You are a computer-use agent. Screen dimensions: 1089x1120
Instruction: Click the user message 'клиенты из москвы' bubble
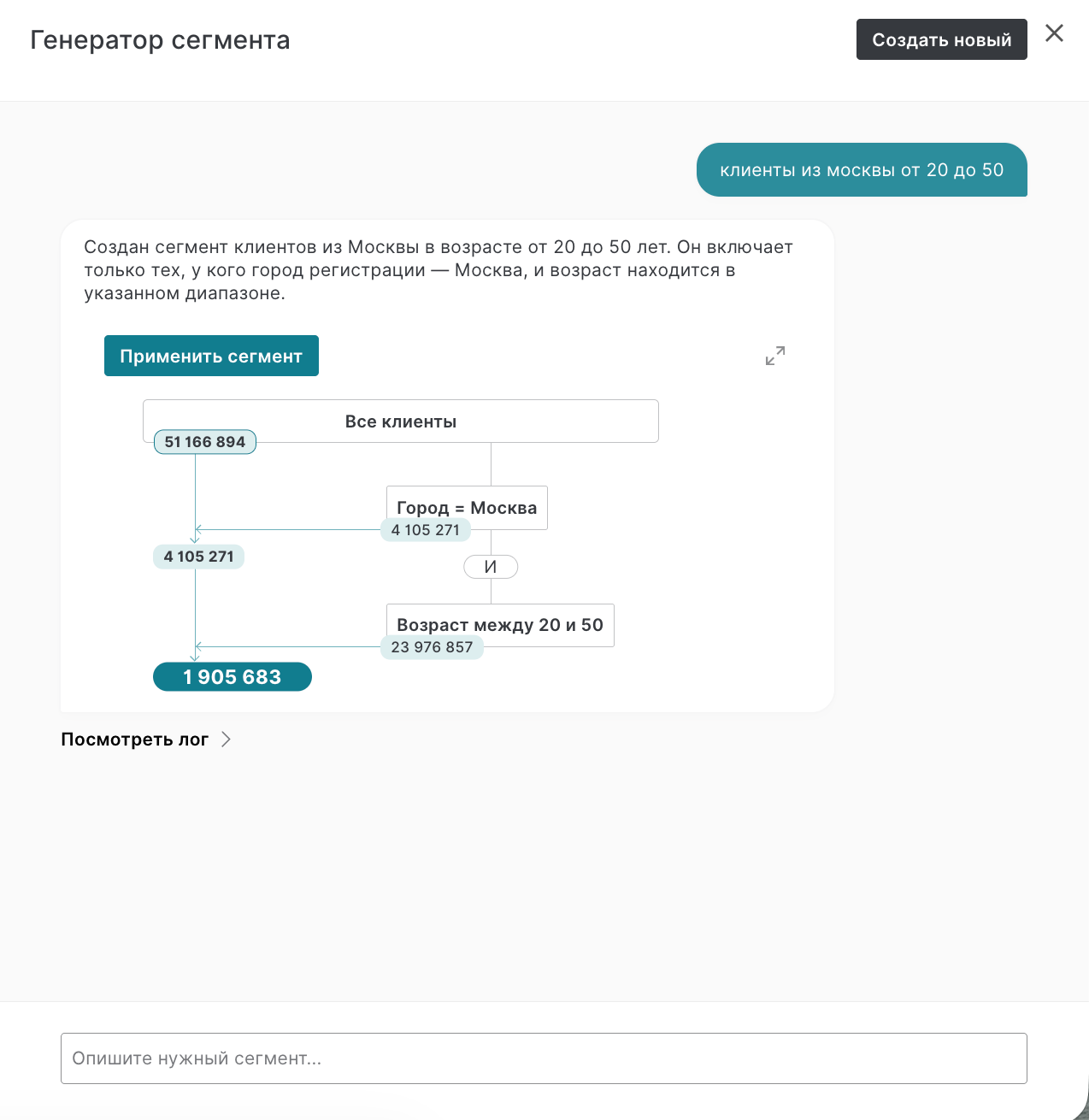(x=862, y=170)
